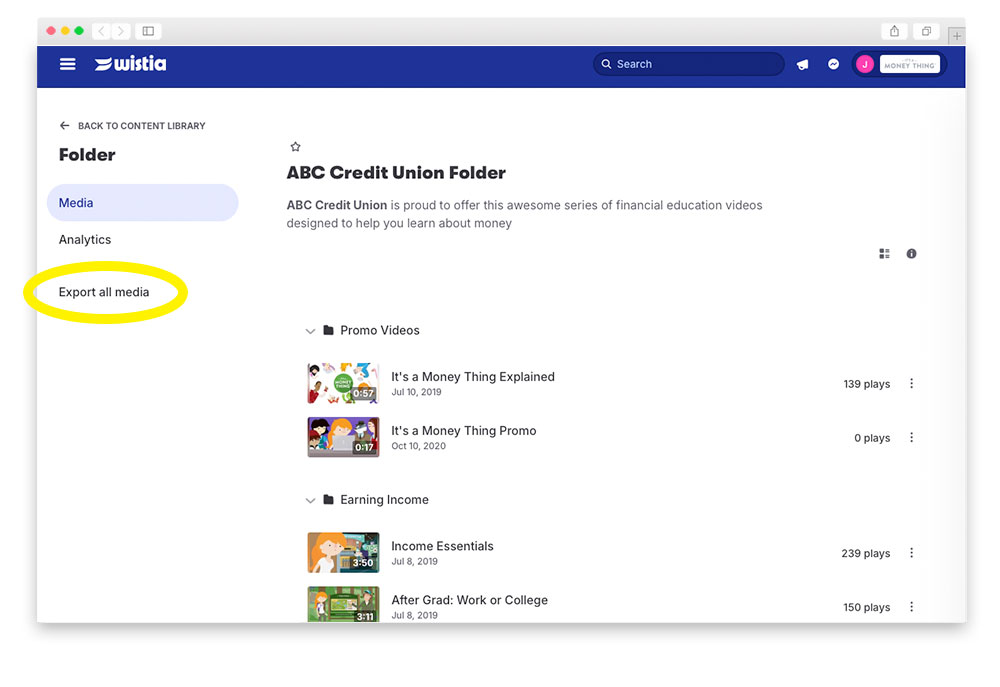The image size is (1000, 687).
Task: Click the 239 plays count
Action: [x=865, y=554]
